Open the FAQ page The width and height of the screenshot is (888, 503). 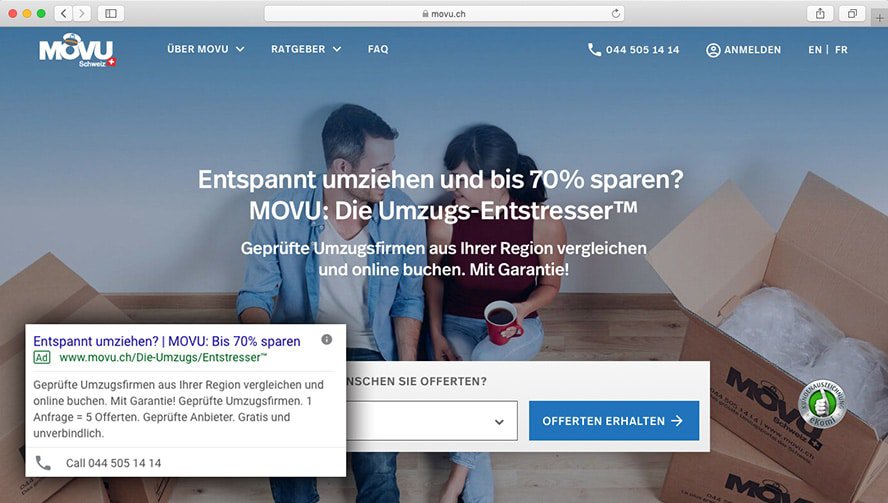coord(378,49)
